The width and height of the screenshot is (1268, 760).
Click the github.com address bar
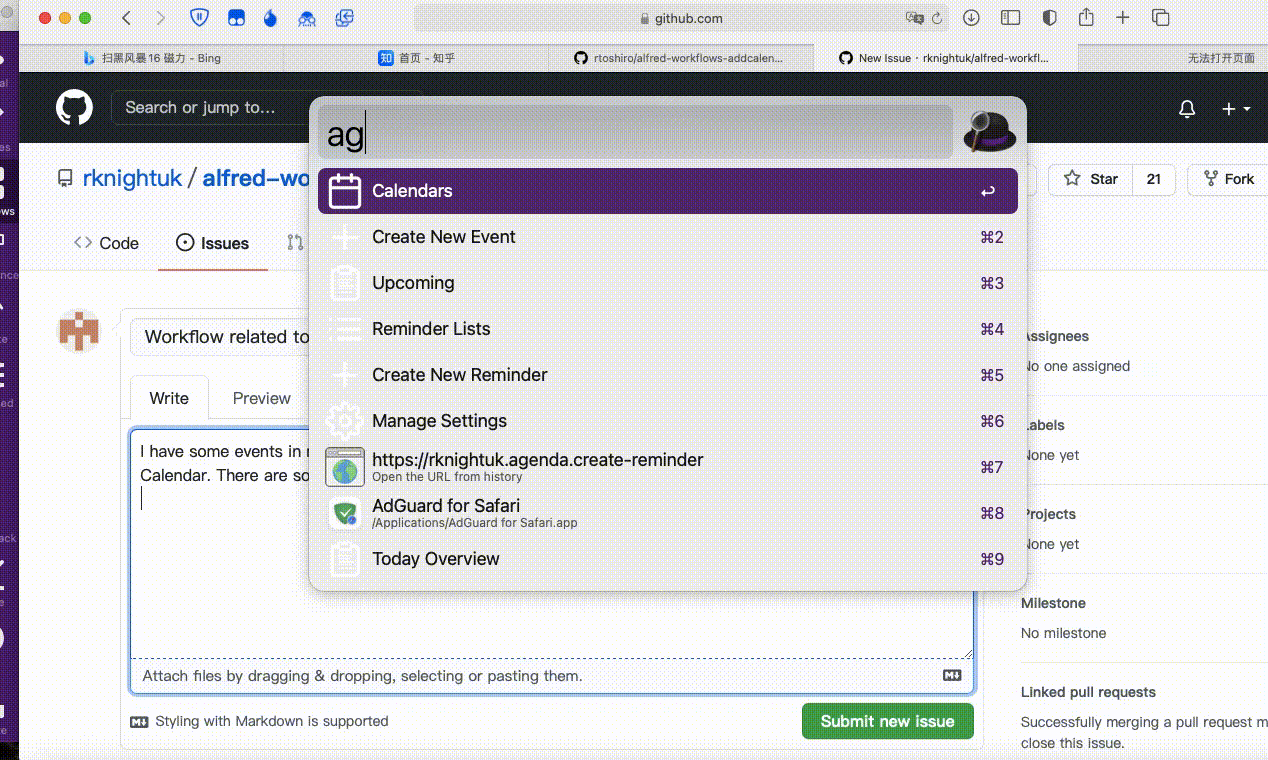click(x=680, y=18)
